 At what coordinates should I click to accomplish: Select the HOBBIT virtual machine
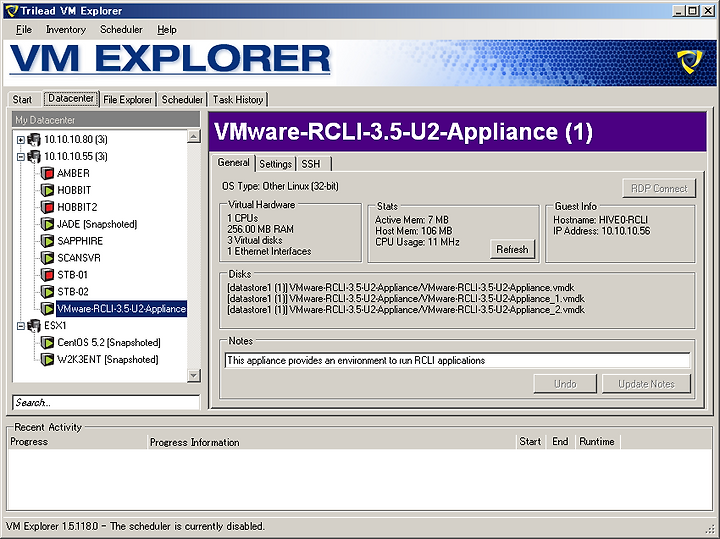[74, 190]
